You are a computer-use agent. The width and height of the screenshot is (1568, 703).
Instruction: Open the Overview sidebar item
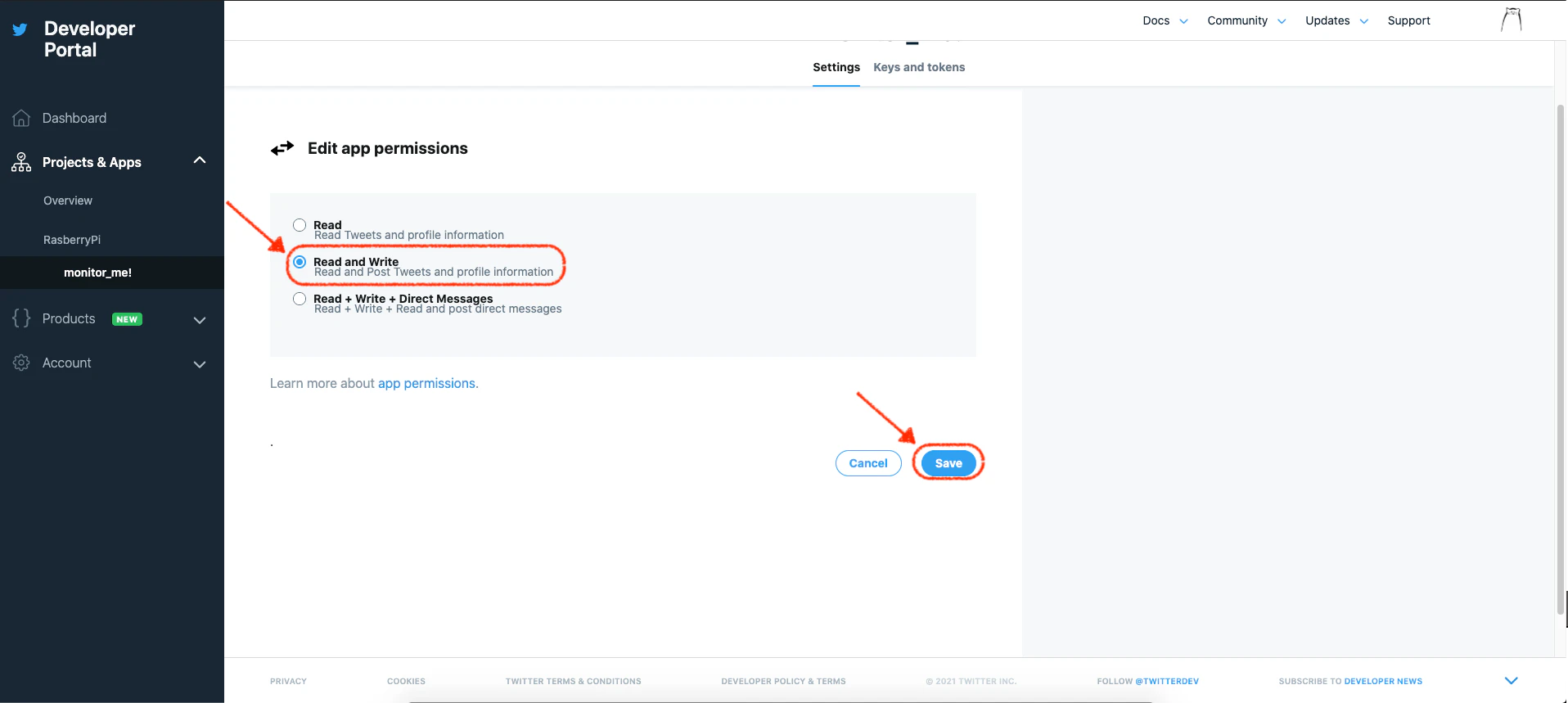(x=68, y=201)
